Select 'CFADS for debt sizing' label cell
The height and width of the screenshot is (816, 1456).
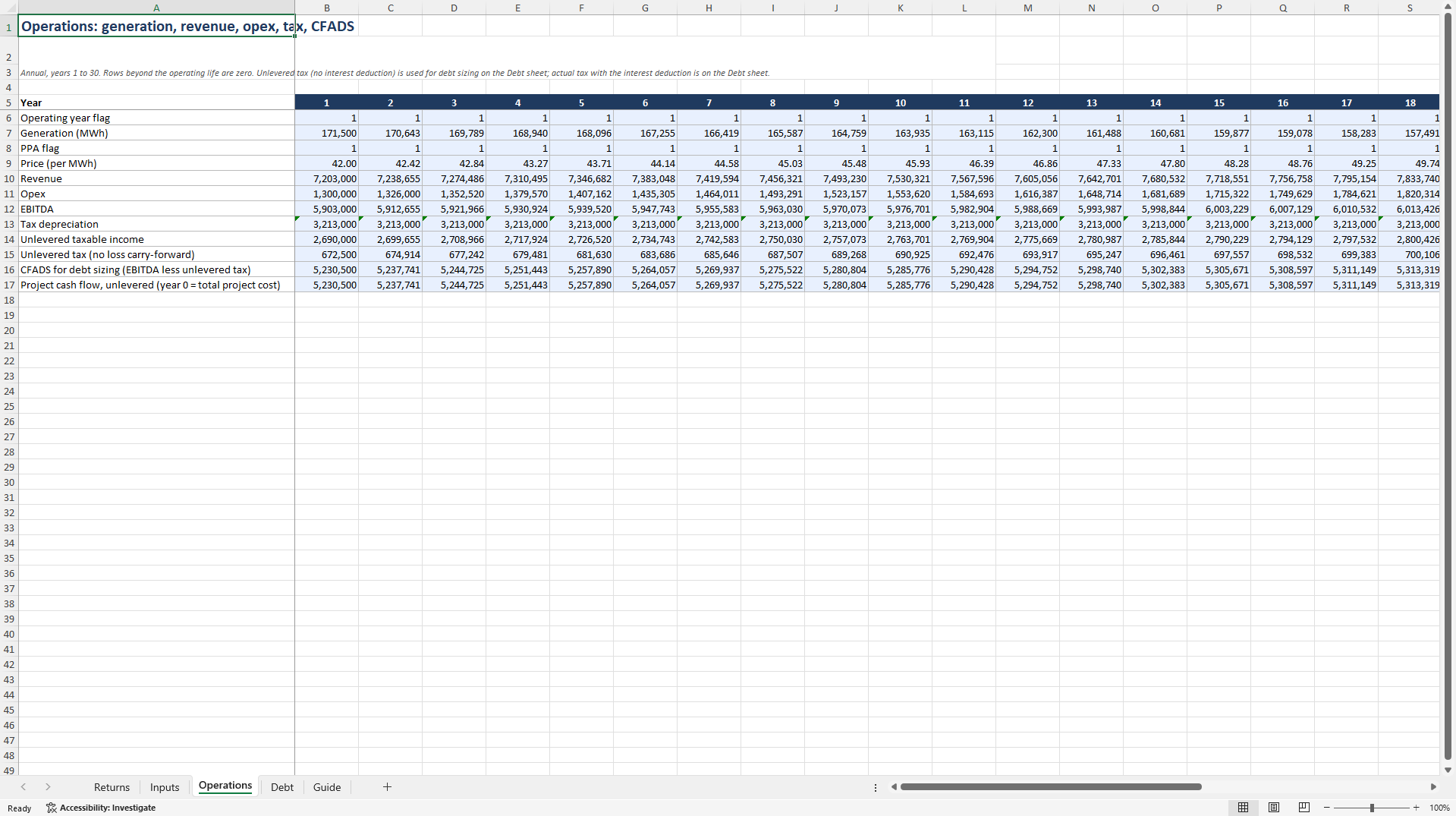pyautogui.click(x=156, y=269)
